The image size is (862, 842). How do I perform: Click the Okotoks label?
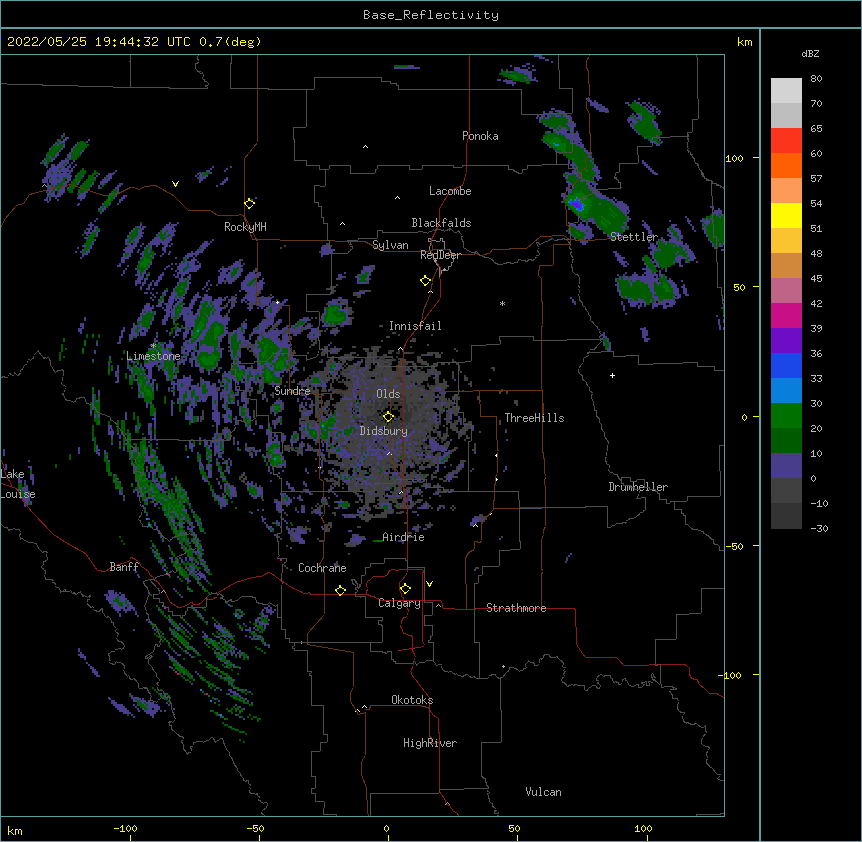tap(412, 700)
